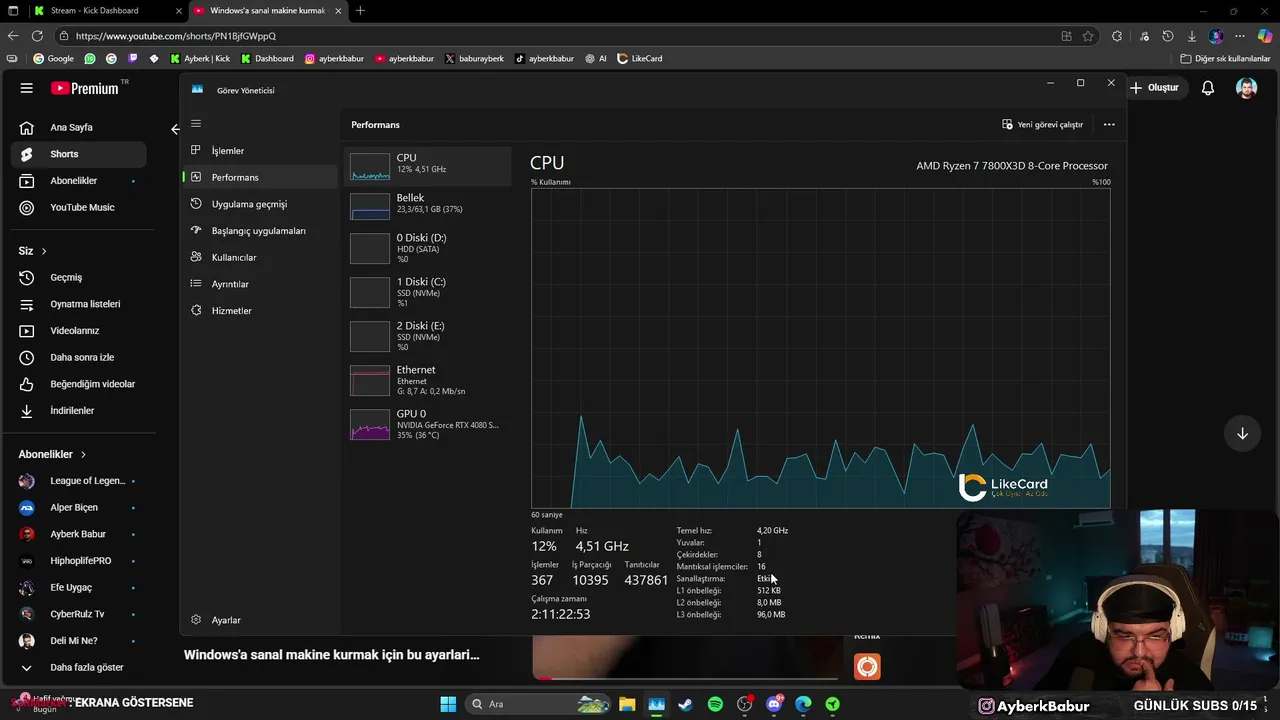Select the CPU performance graph entry
1280x720 pixels.
[427, 166]
